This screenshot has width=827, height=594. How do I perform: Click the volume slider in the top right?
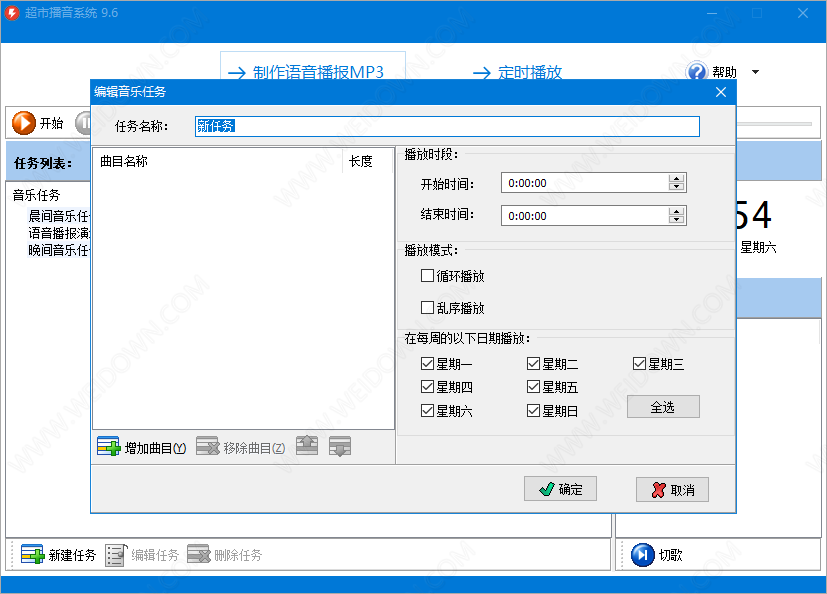coord(774,123)
